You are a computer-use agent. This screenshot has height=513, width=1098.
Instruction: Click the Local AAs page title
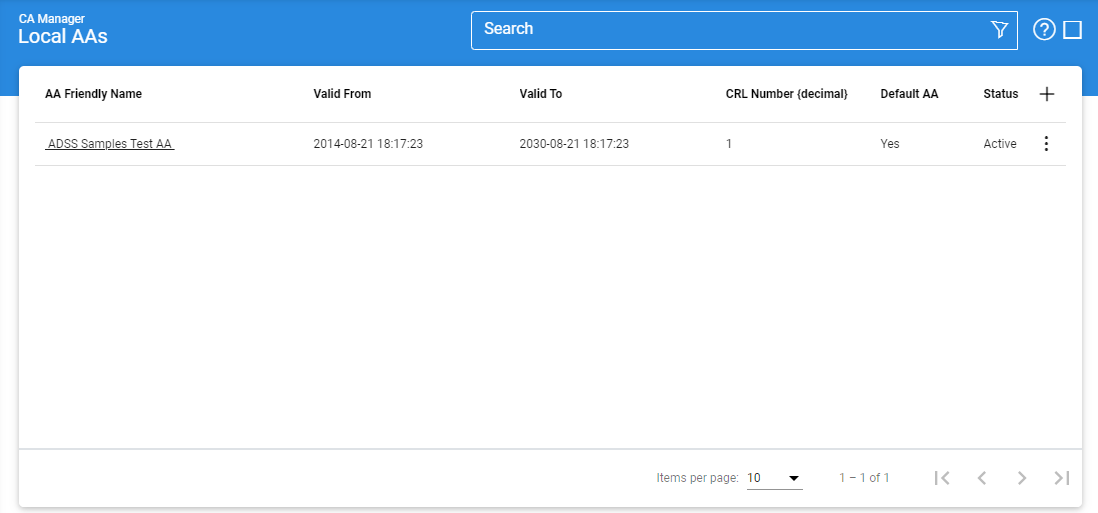63,37
